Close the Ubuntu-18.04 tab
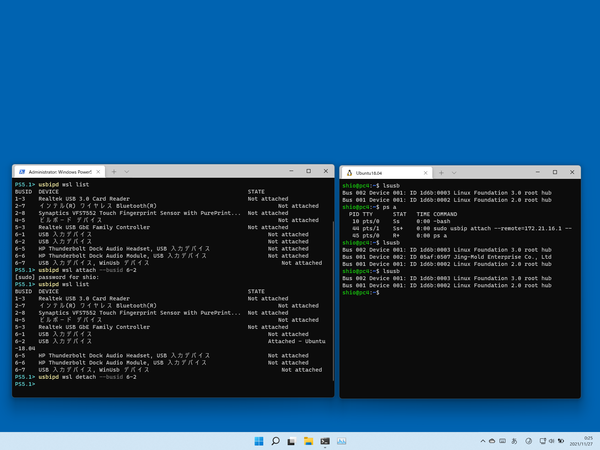 pyautogui.click(x=423, y=171)
